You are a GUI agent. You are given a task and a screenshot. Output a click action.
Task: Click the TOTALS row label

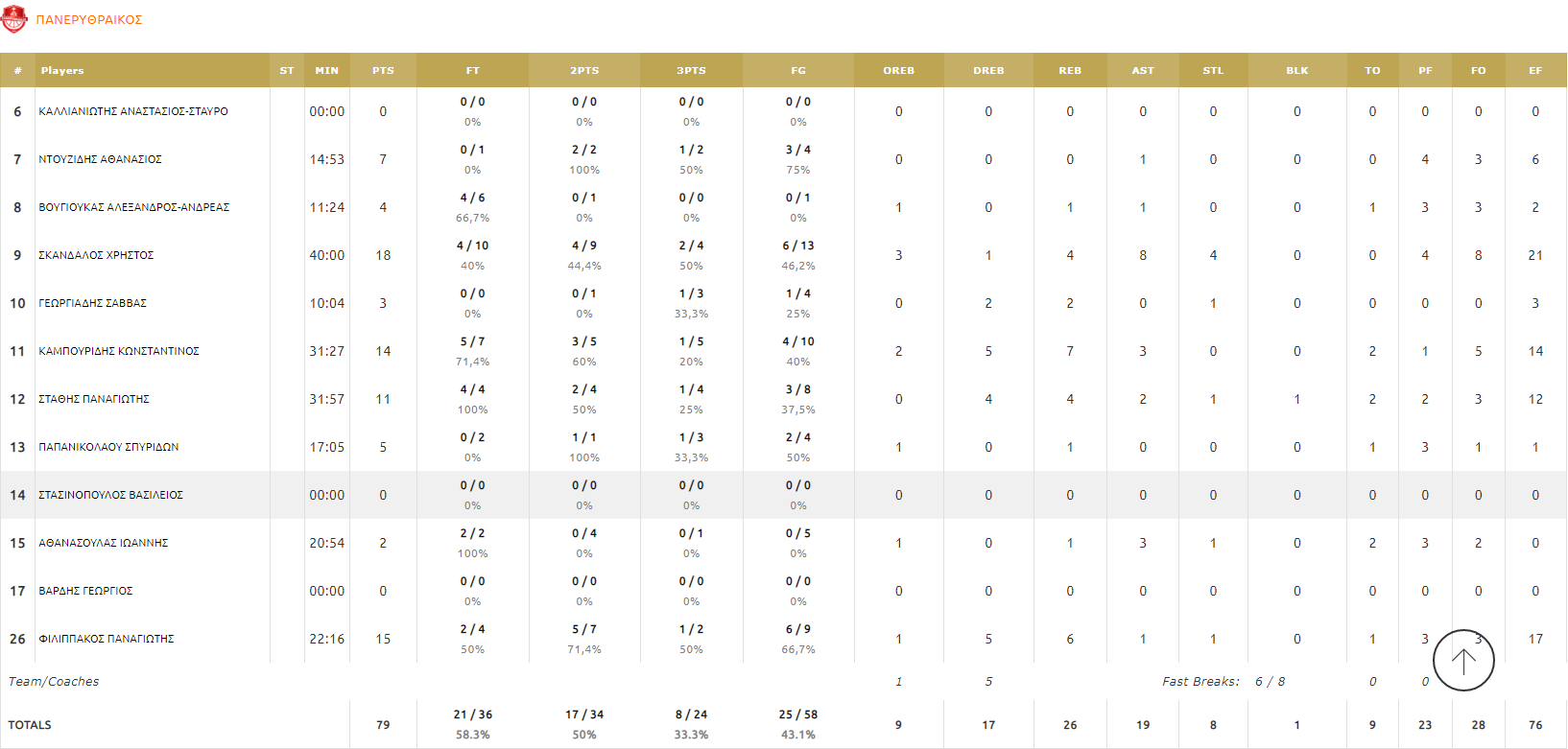coord(30,725)
